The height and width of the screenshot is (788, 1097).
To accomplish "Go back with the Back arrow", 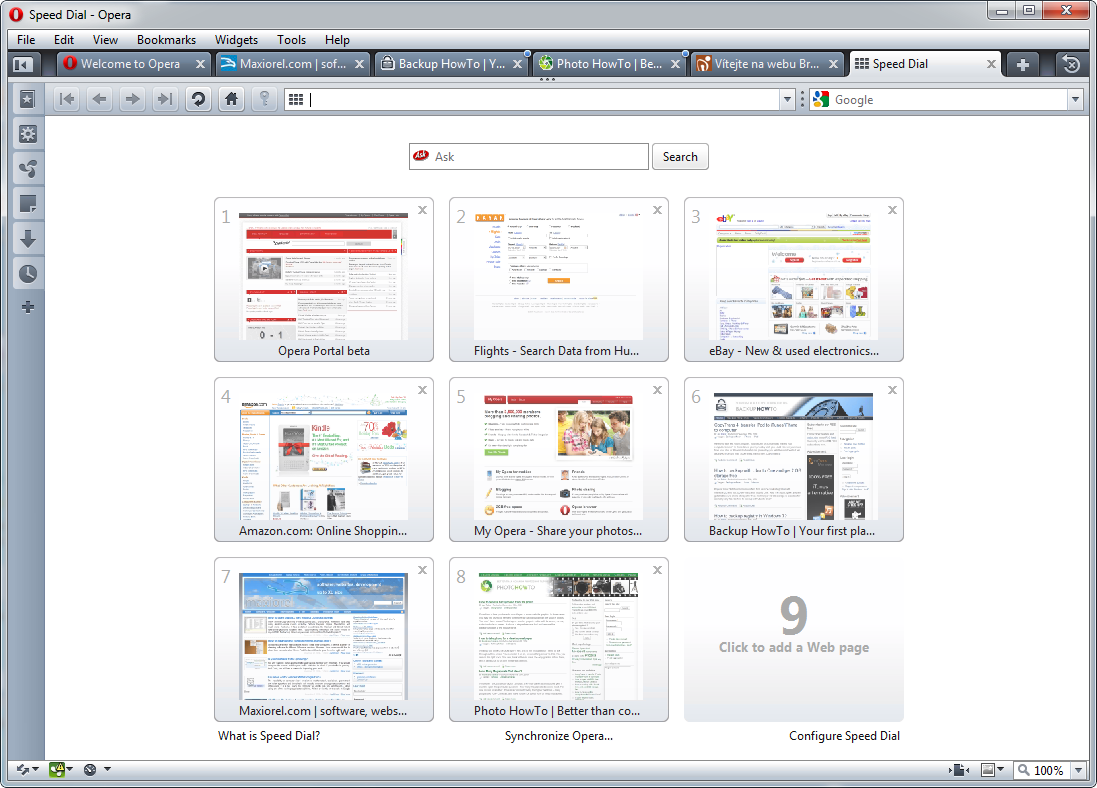I will tap(100, 99).
